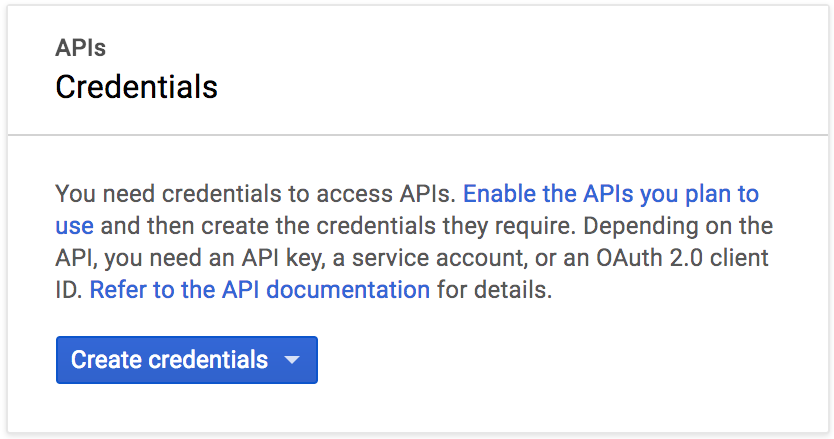Click the Create credentials button
Viewport: 834px width, 439px height.
tap(187, 360)
